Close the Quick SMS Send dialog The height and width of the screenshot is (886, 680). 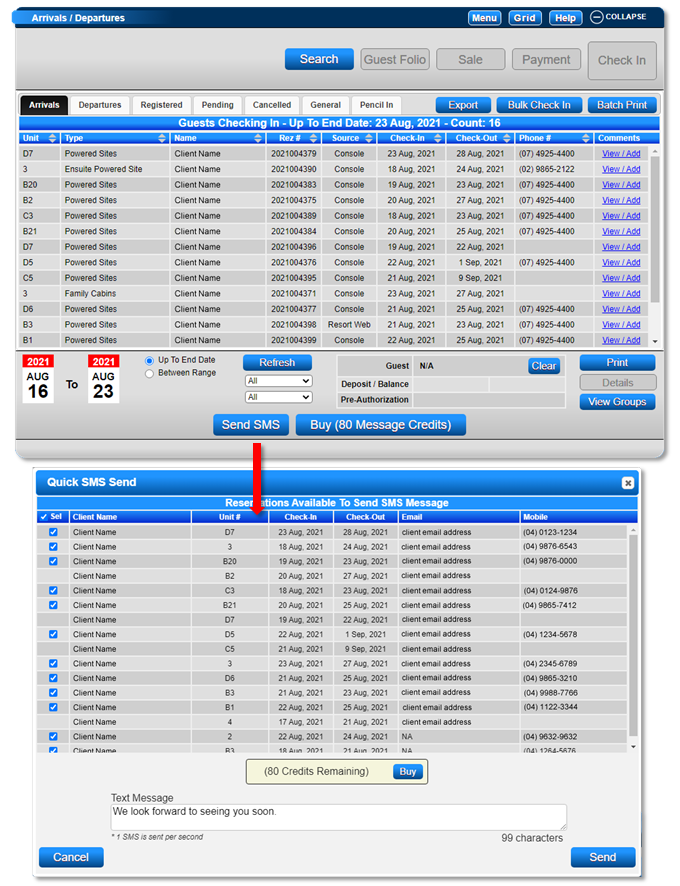tap(627, 483)
